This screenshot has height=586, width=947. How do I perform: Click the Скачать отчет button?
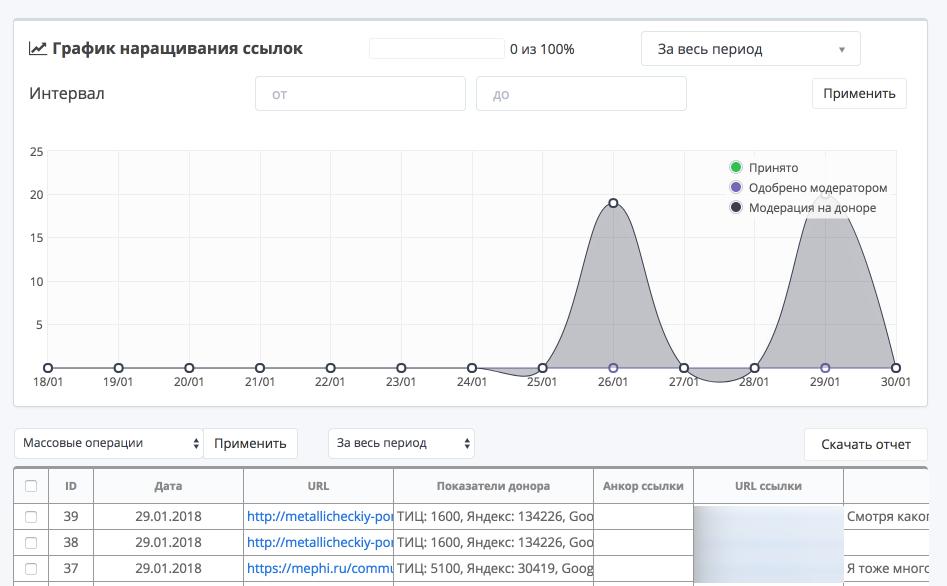865,444
